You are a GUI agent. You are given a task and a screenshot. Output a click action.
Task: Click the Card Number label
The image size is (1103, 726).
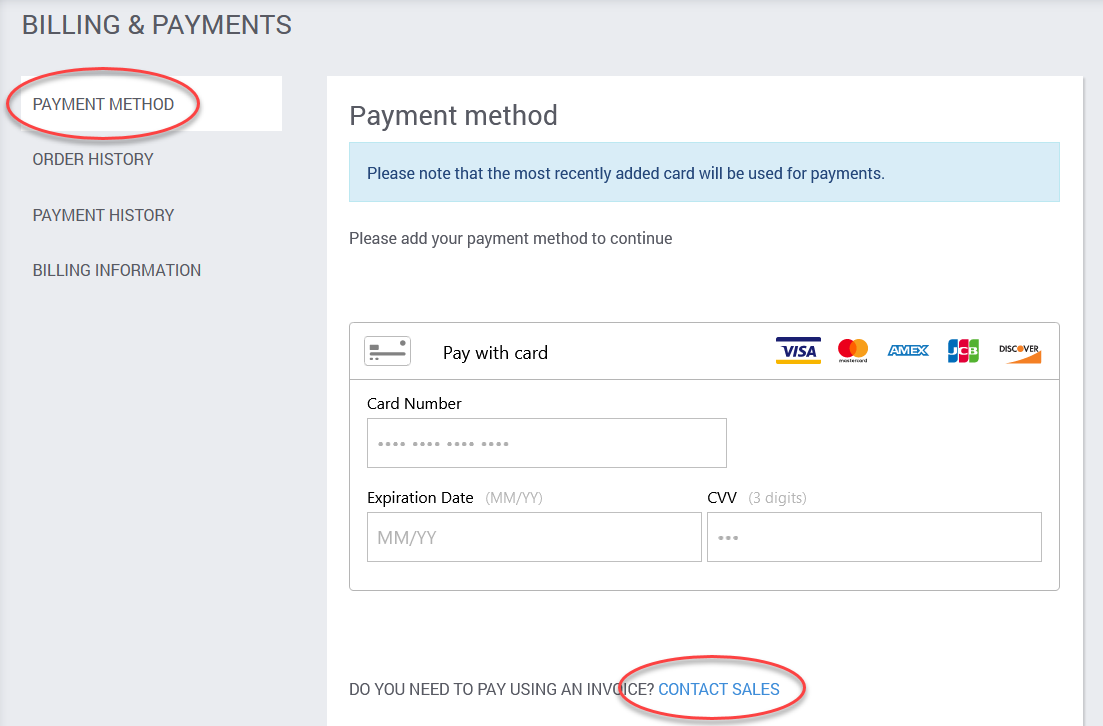pyautogui.click(x=414, y=404)
